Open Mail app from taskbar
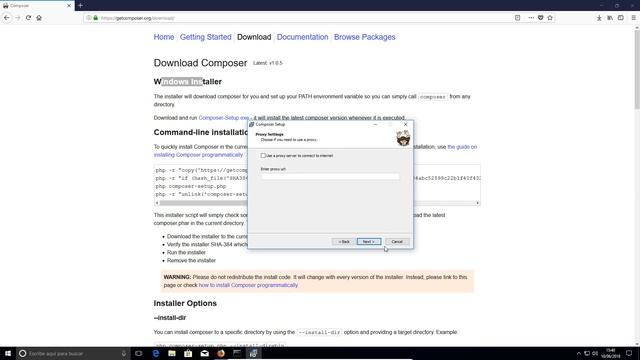 click(204, 353)
